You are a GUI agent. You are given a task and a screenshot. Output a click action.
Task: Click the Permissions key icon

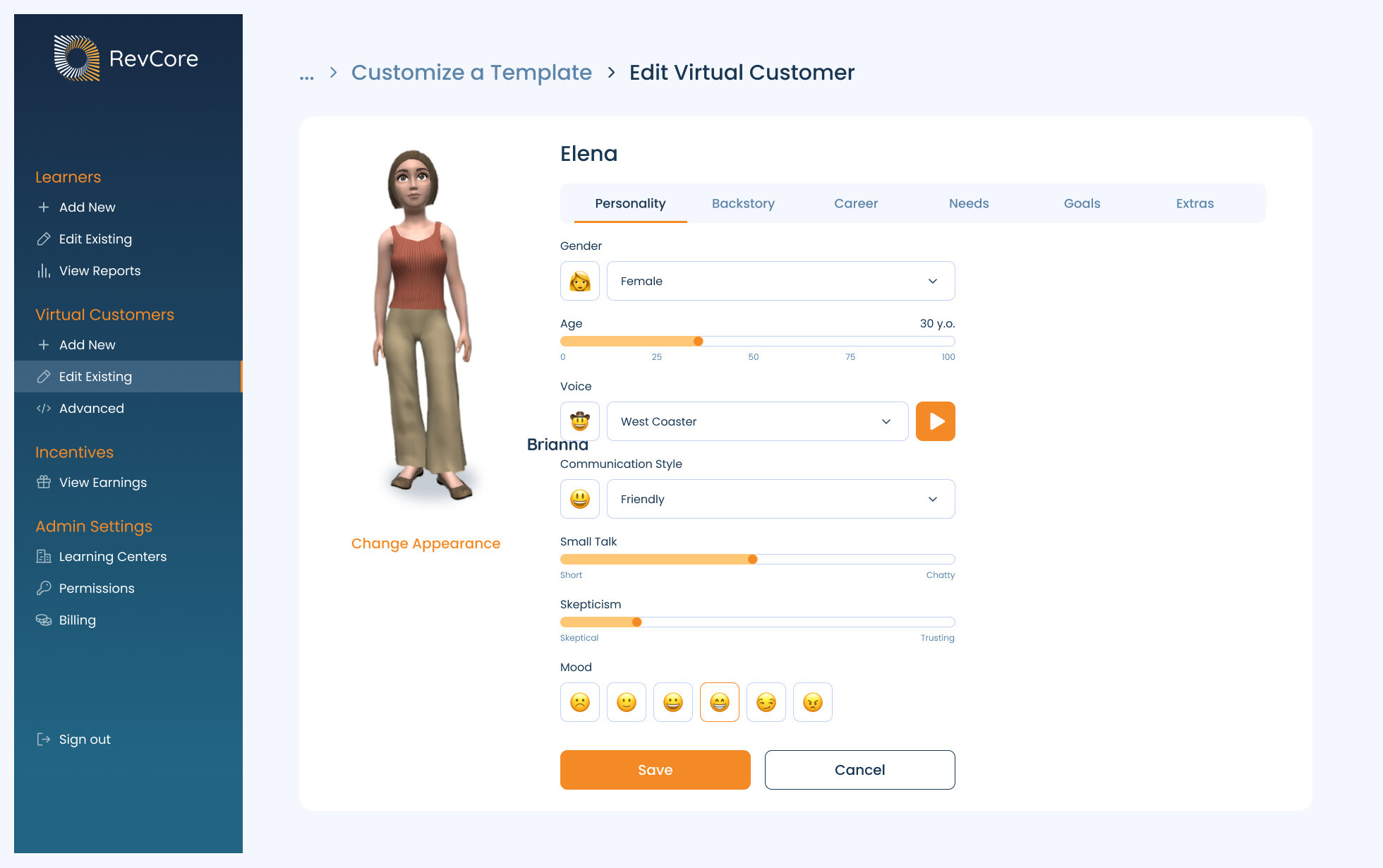(44, 588)
